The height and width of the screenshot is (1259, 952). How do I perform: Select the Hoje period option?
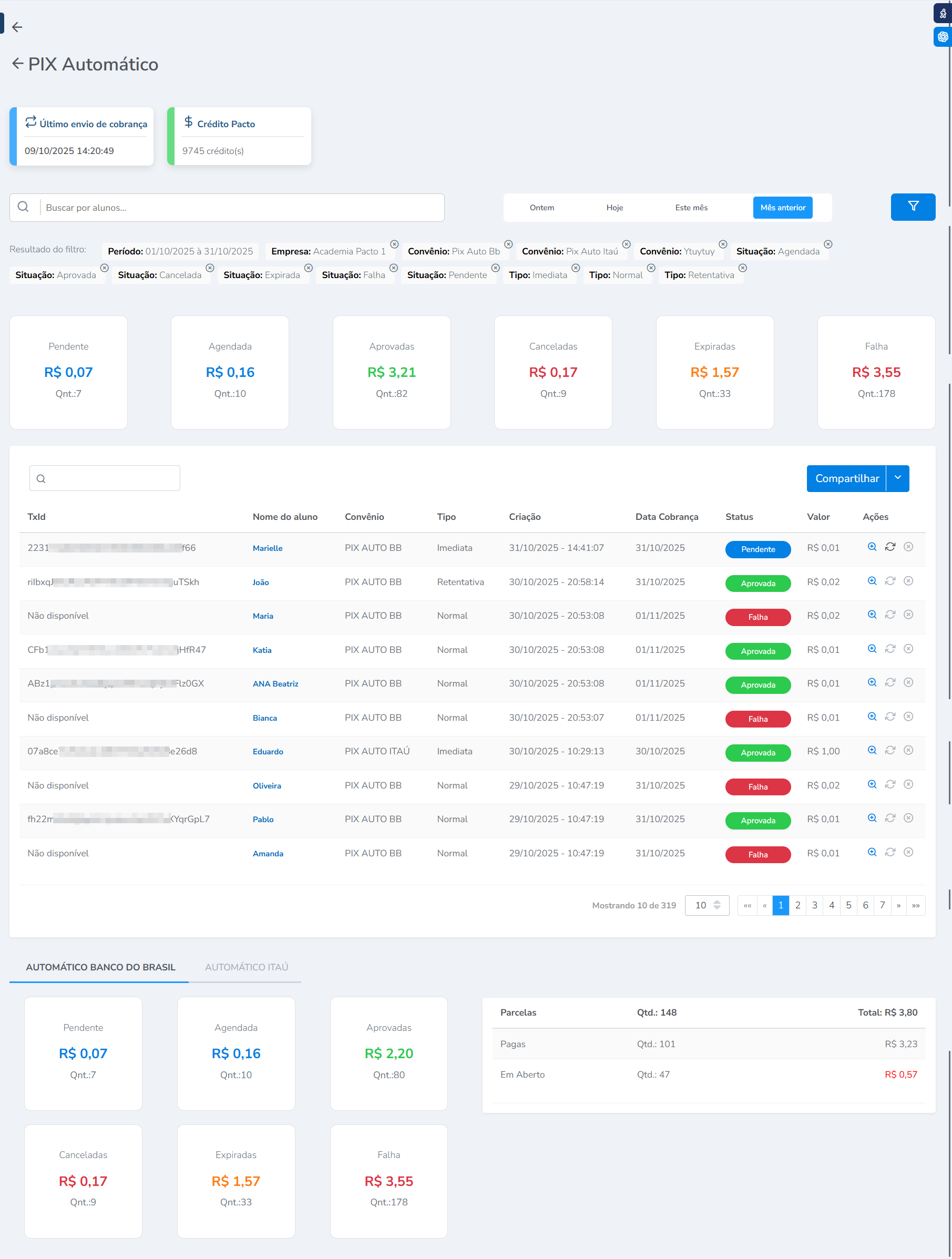pos(614,208)
